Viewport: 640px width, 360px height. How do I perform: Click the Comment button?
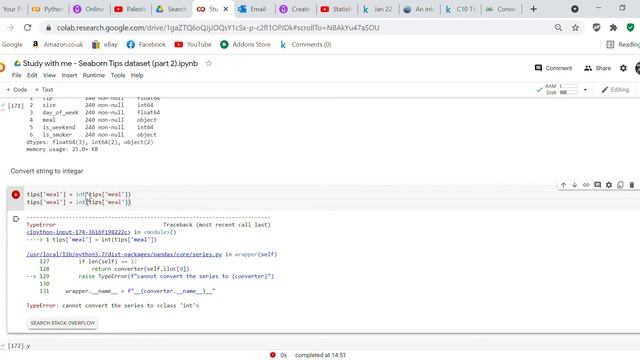point(553,68)
